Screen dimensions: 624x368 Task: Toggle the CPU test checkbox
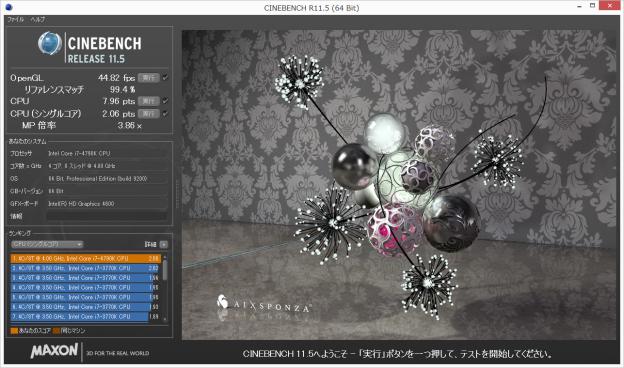[x=165, y=101]
